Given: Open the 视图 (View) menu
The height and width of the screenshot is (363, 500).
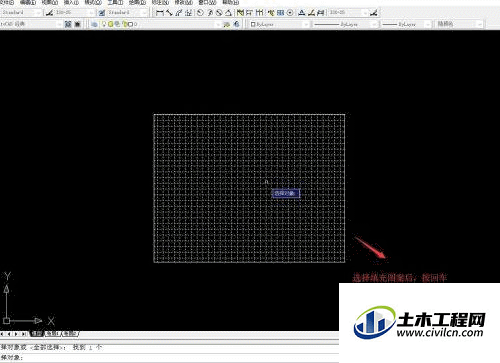Looking at the screenshot, I should pos(50,2).
